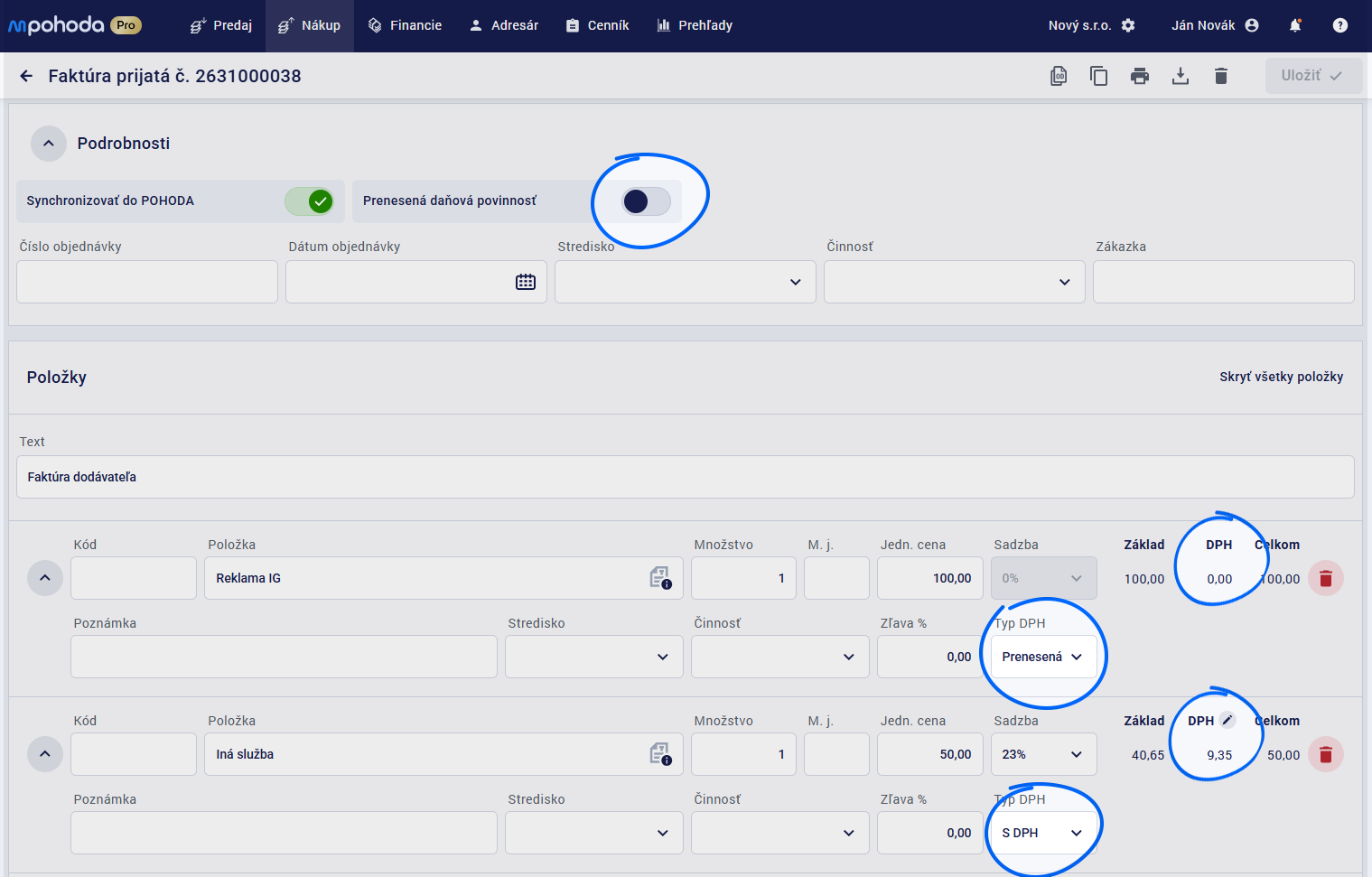Delete the Reklama IG item row
Screen dimensions: 1372x877
click(1326, 578)
